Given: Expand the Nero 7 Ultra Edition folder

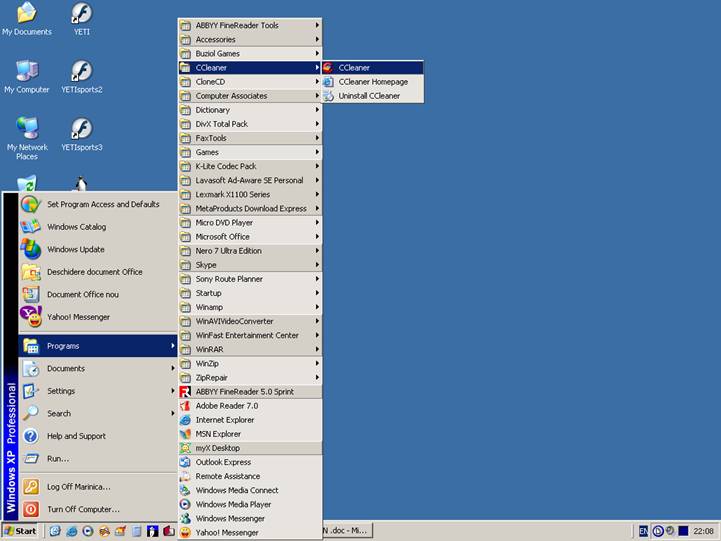Looking at the screenshot, I should (x=228, y=251).
